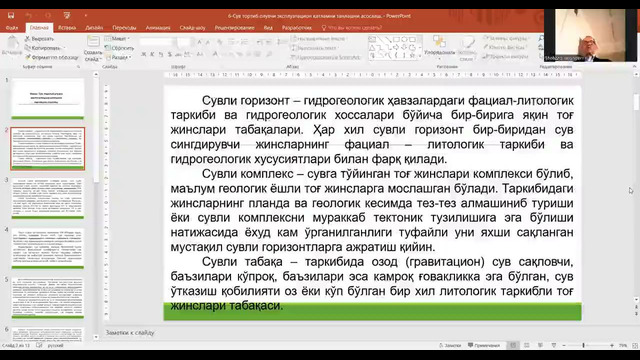Image resolution: width=640 pixels, height=360 pixels.
Task: Open Заливка фигуры shape fill
Action: point(505,38)
